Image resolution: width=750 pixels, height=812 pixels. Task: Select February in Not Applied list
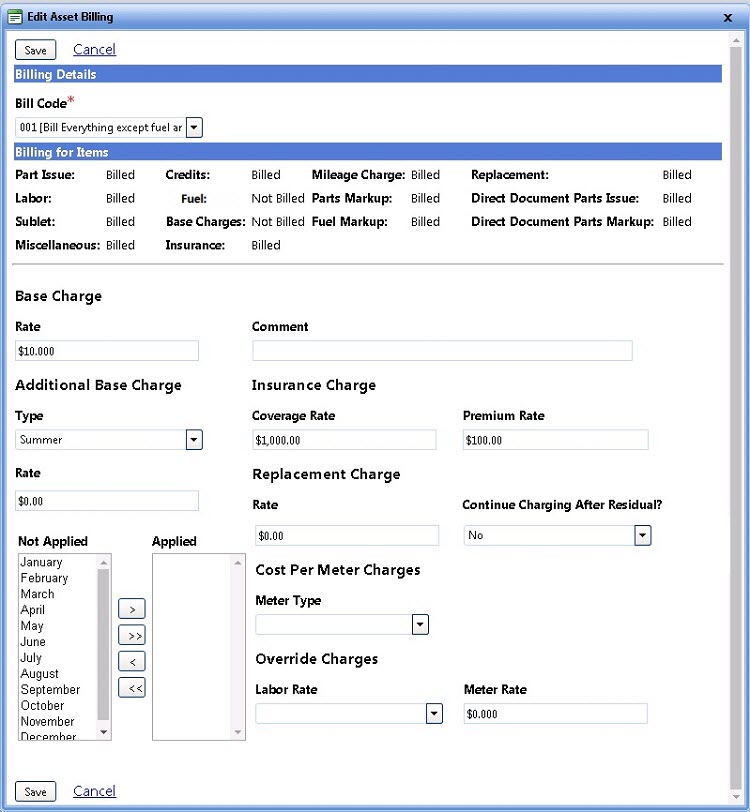pyautogui.click(x=44, y=578)
